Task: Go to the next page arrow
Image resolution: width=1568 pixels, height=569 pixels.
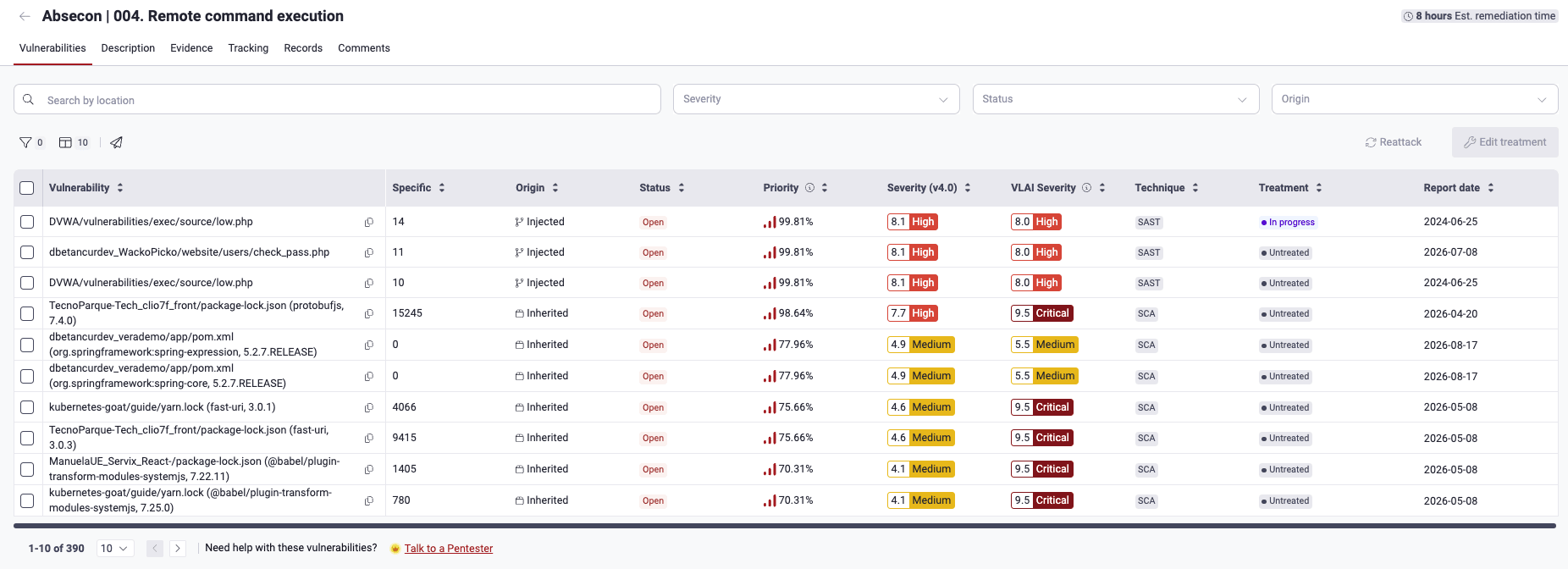Action: [x=178, y=549]
